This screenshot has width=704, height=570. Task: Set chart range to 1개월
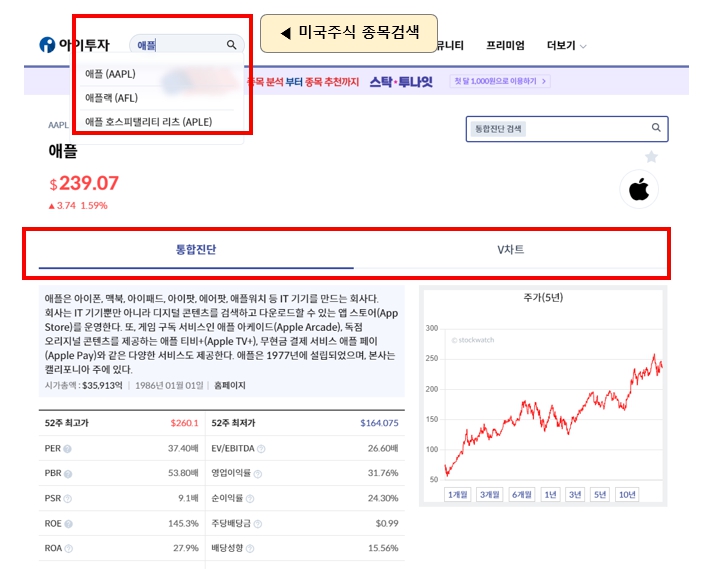[458, 495]
